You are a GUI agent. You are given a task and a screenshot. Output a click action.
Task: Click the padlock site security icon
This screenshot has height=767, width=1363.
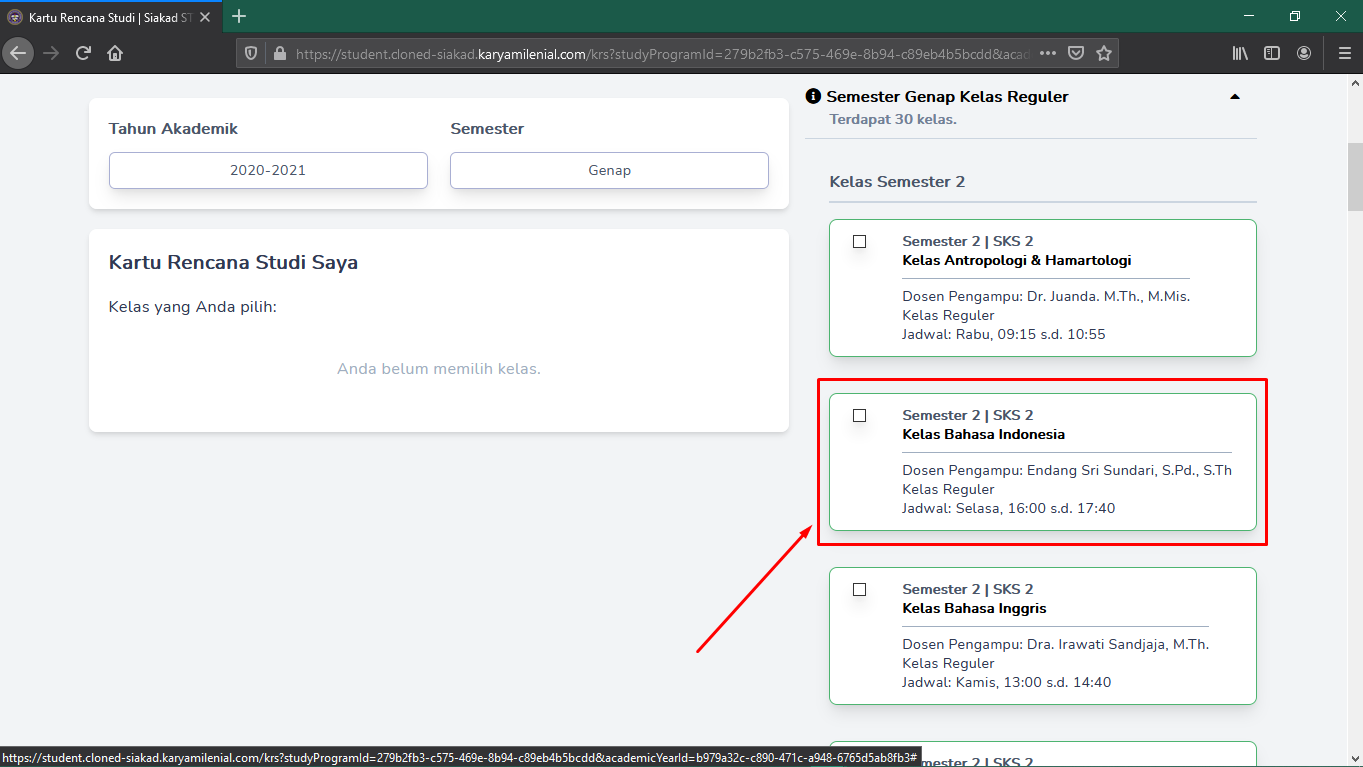pyautogui.click(x=279, y=54)
